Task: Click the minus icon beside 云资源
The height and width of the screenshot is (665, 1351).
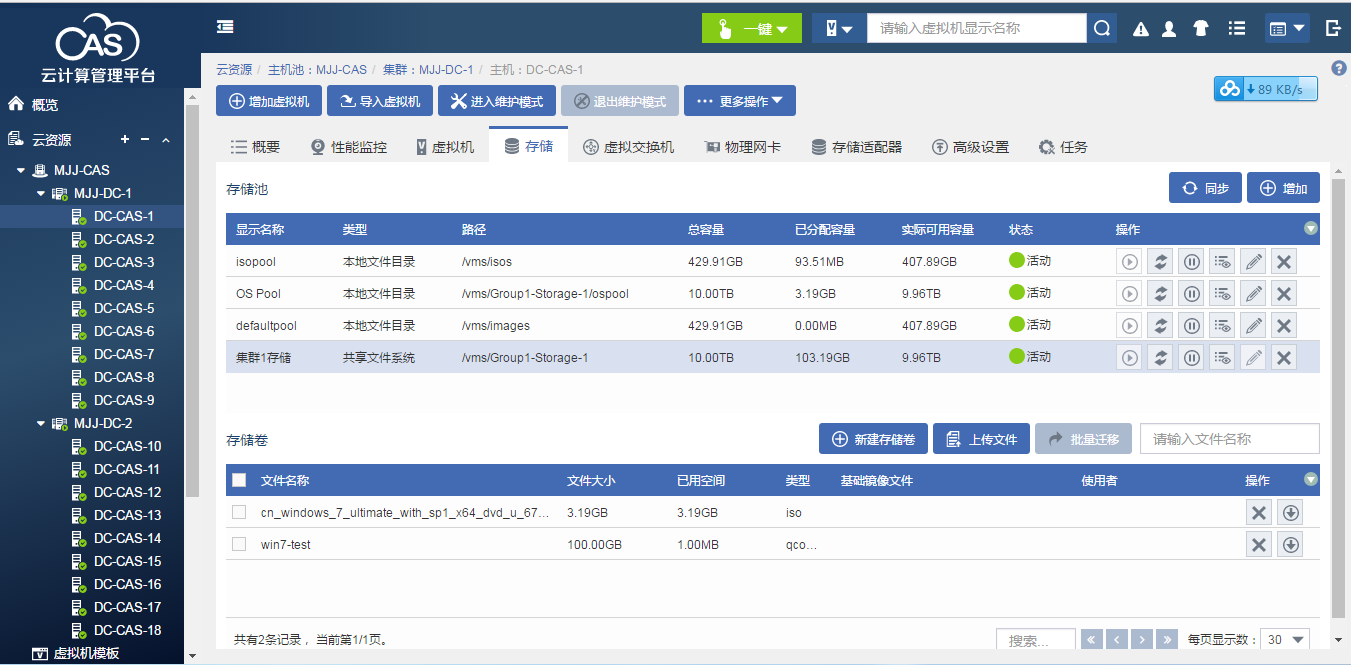Action: point(145,140)
